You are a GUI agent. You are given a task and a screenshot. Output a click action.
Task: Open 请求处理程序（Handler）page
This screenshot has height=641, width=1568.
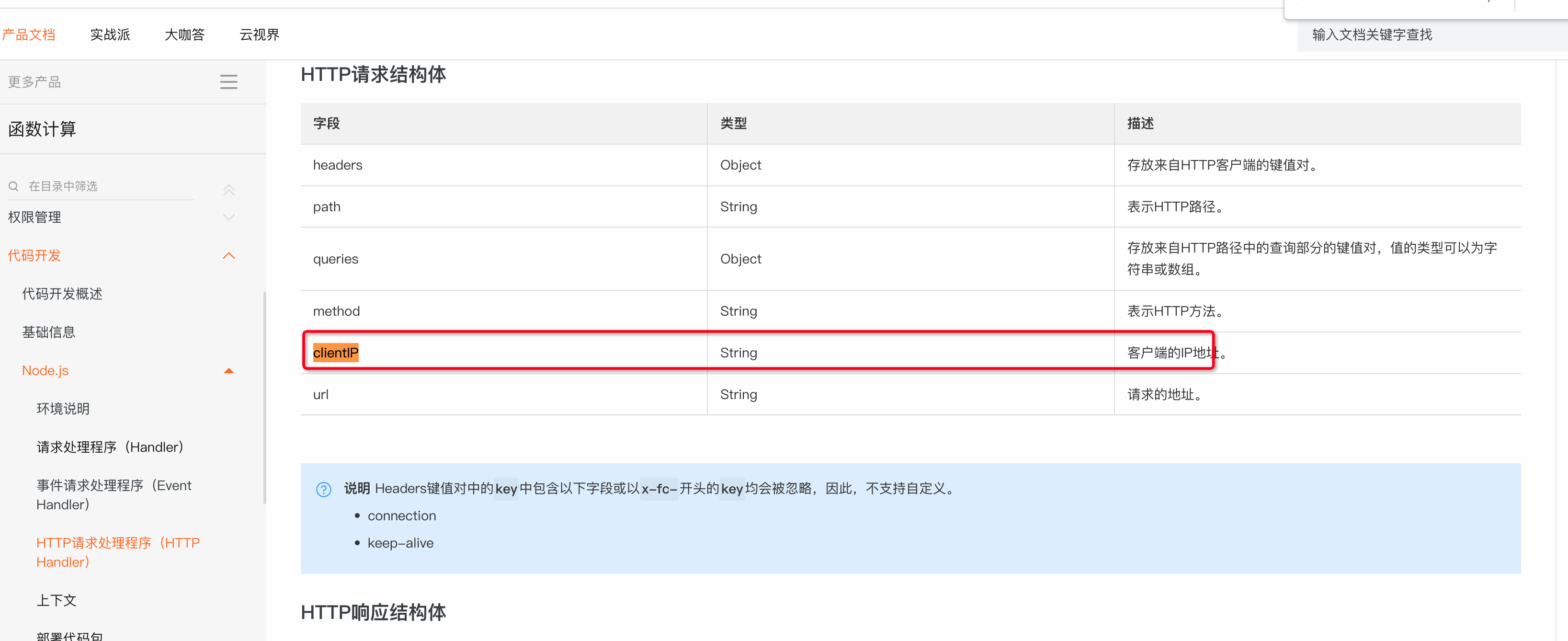(x=110, y=447)
